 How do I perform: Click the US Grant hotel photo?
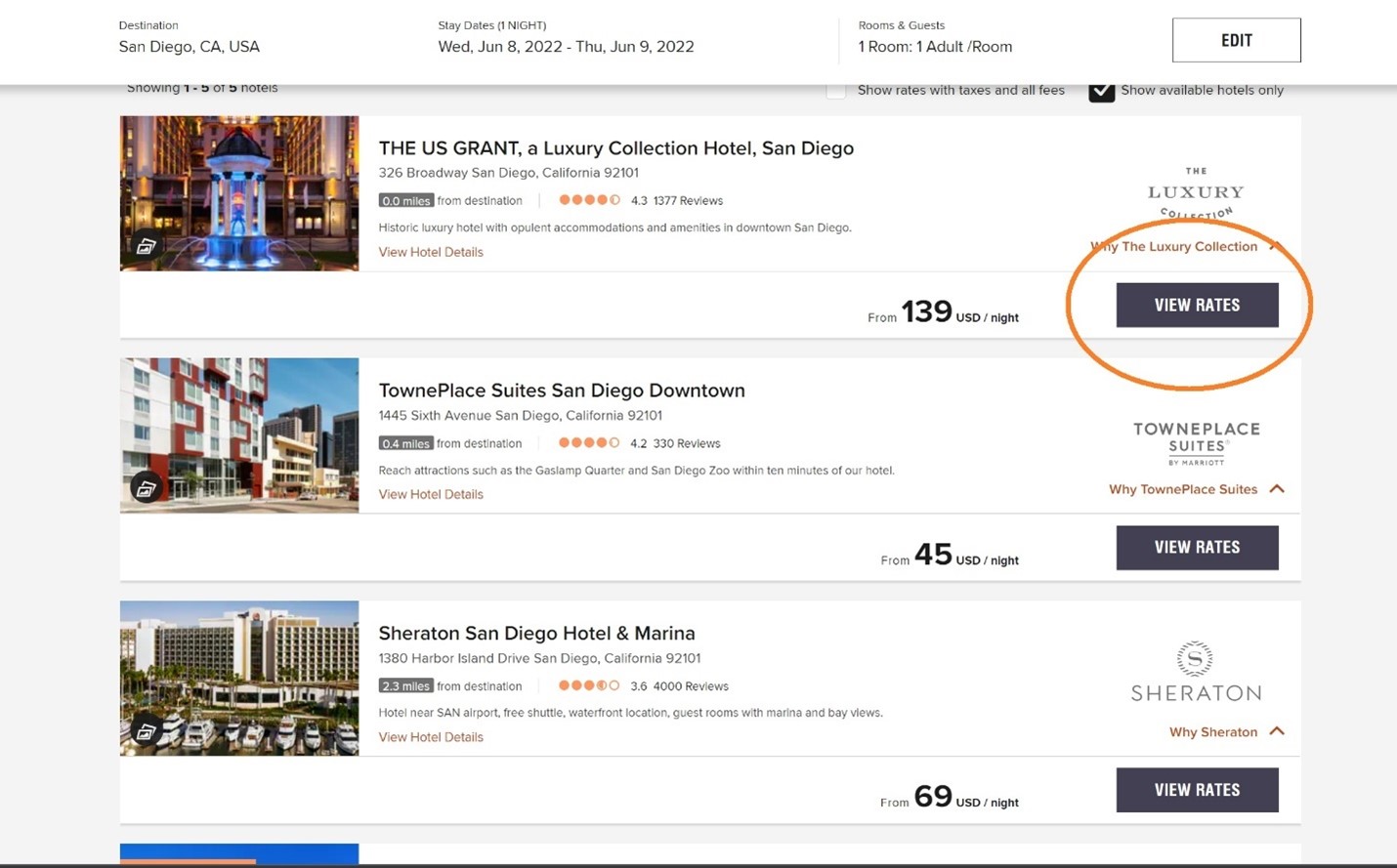tap(239, 193)
